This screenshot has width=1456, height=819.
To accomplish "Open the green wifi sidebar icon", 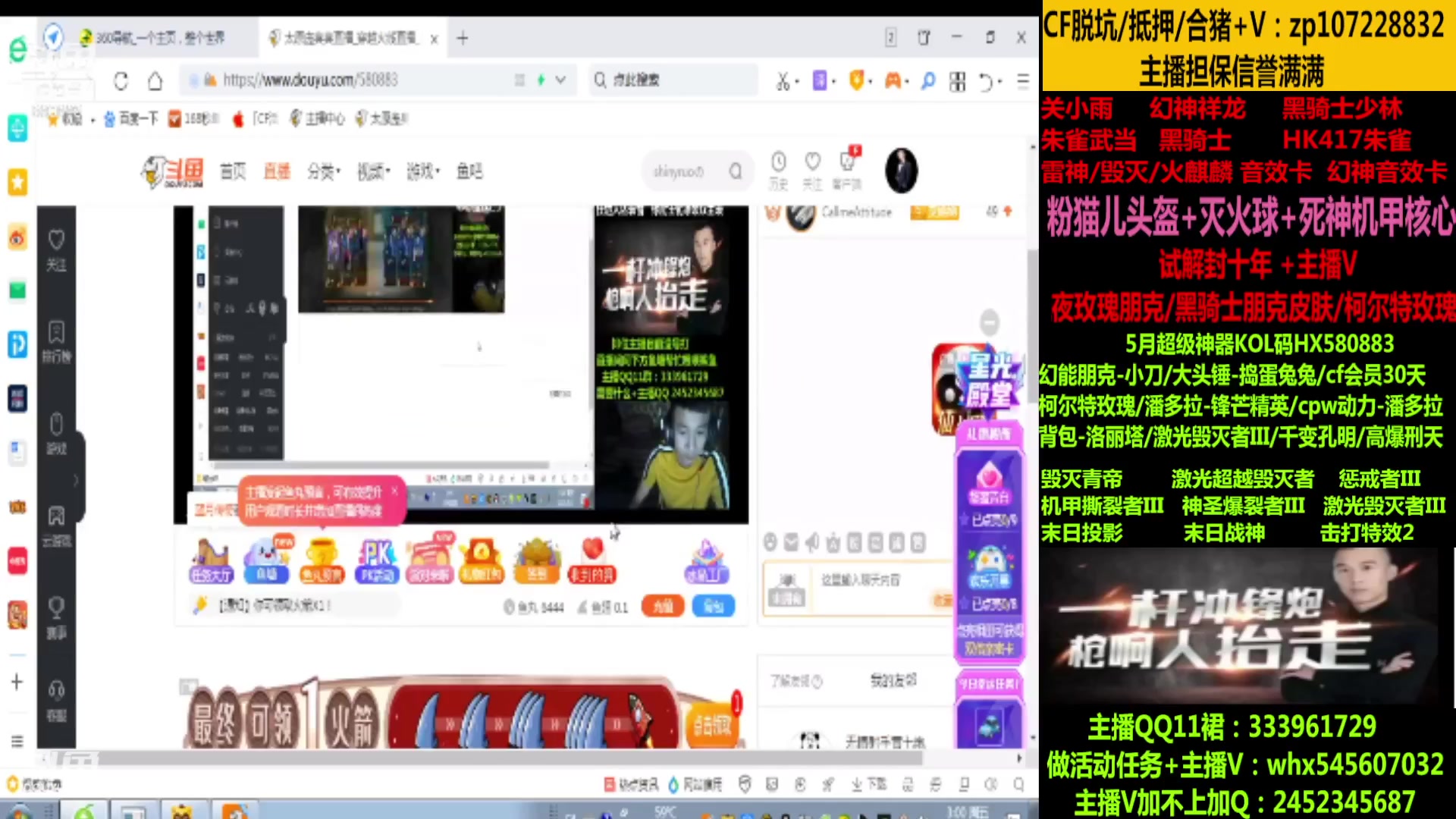I will pyautogui.click(x=17, y=127).
